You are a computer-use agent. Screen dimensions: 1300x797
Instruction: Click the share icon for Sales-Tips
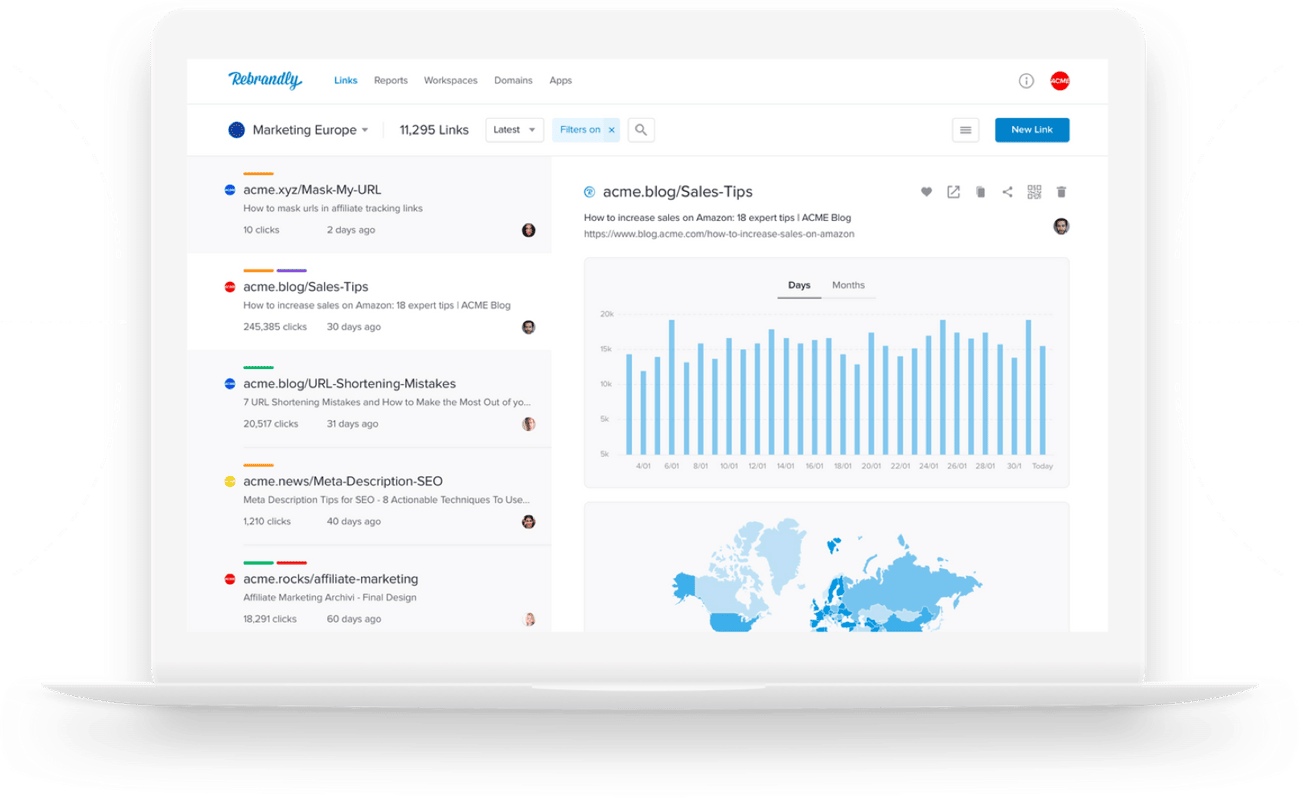click(x=1007, y=192)
